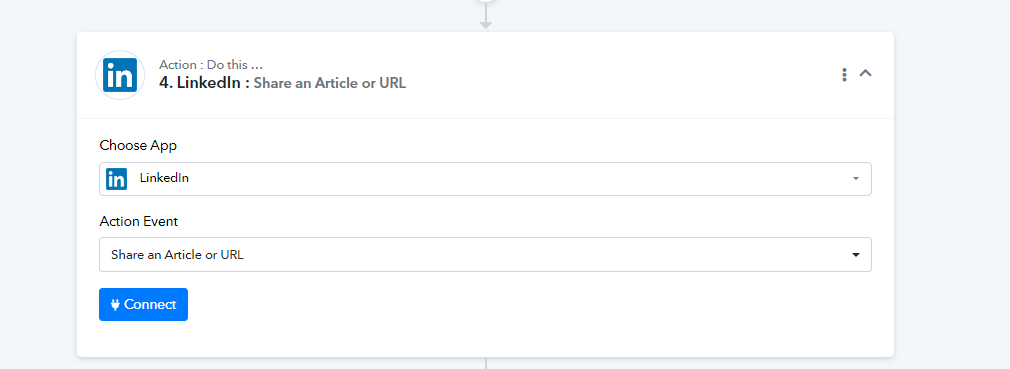The width and height of the screenshot is (1010, 369).
Task: Click the 'Action : Do this ...' text
Action: pyautogui.click(x=211, y=64)
